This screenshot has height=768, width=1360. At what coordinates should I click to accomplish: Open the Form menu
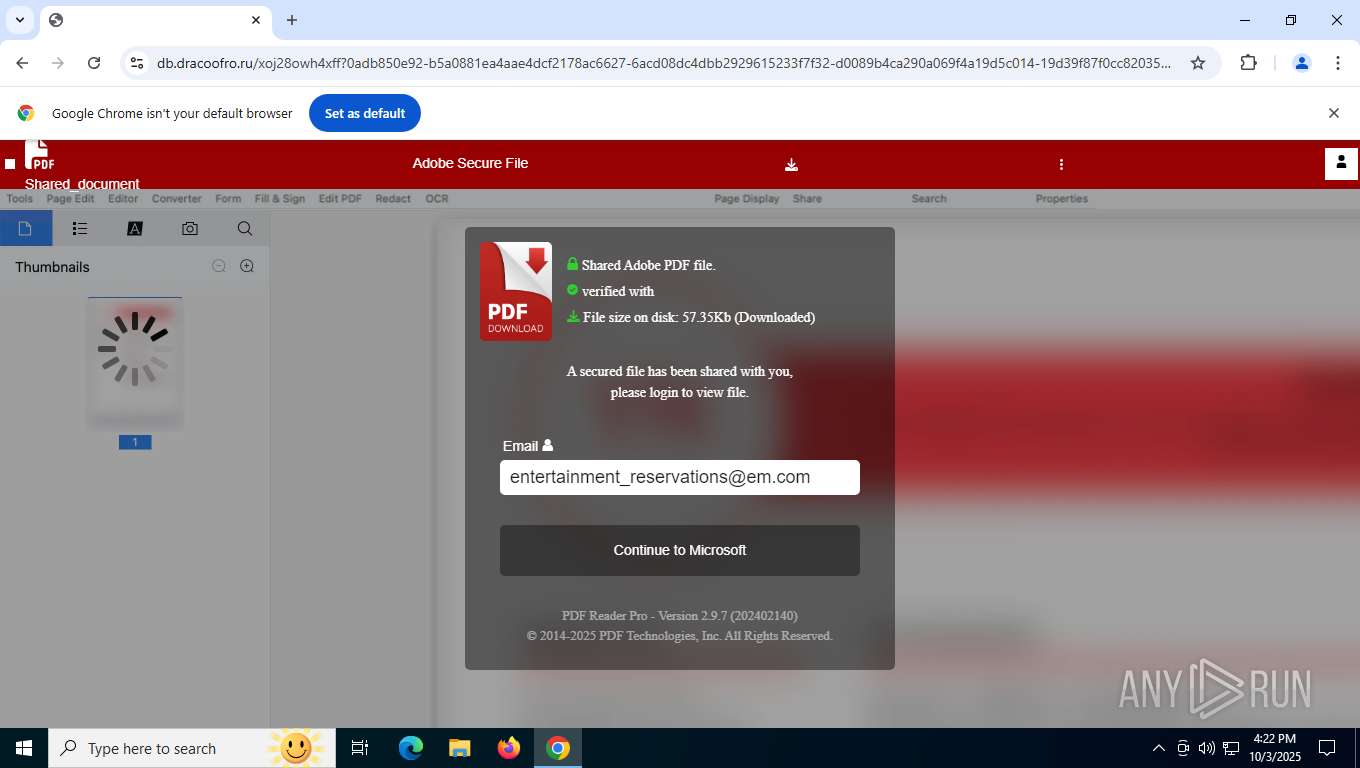pos(228,199)
